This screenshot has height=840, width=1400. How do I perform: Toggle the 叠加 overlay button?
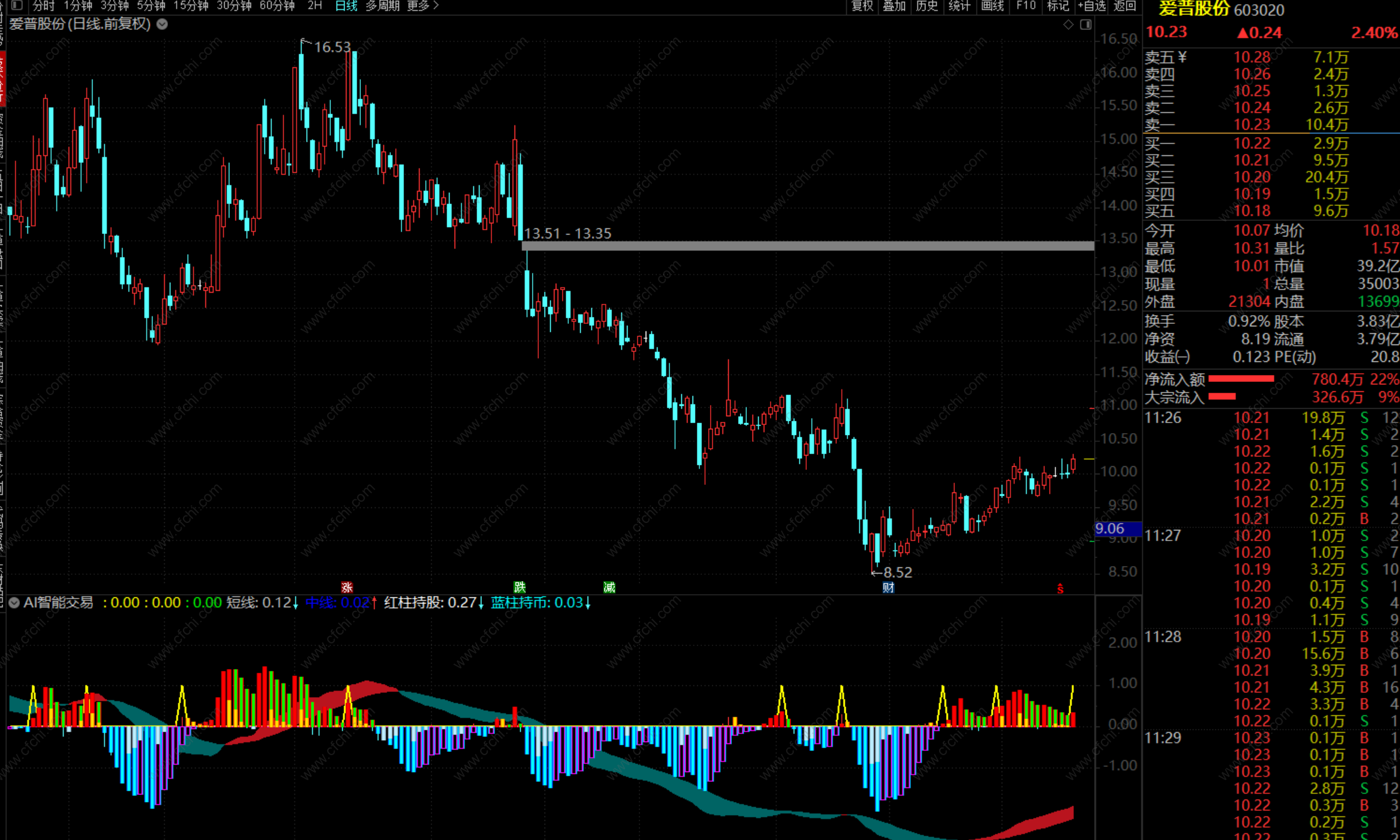click(894, 6)
